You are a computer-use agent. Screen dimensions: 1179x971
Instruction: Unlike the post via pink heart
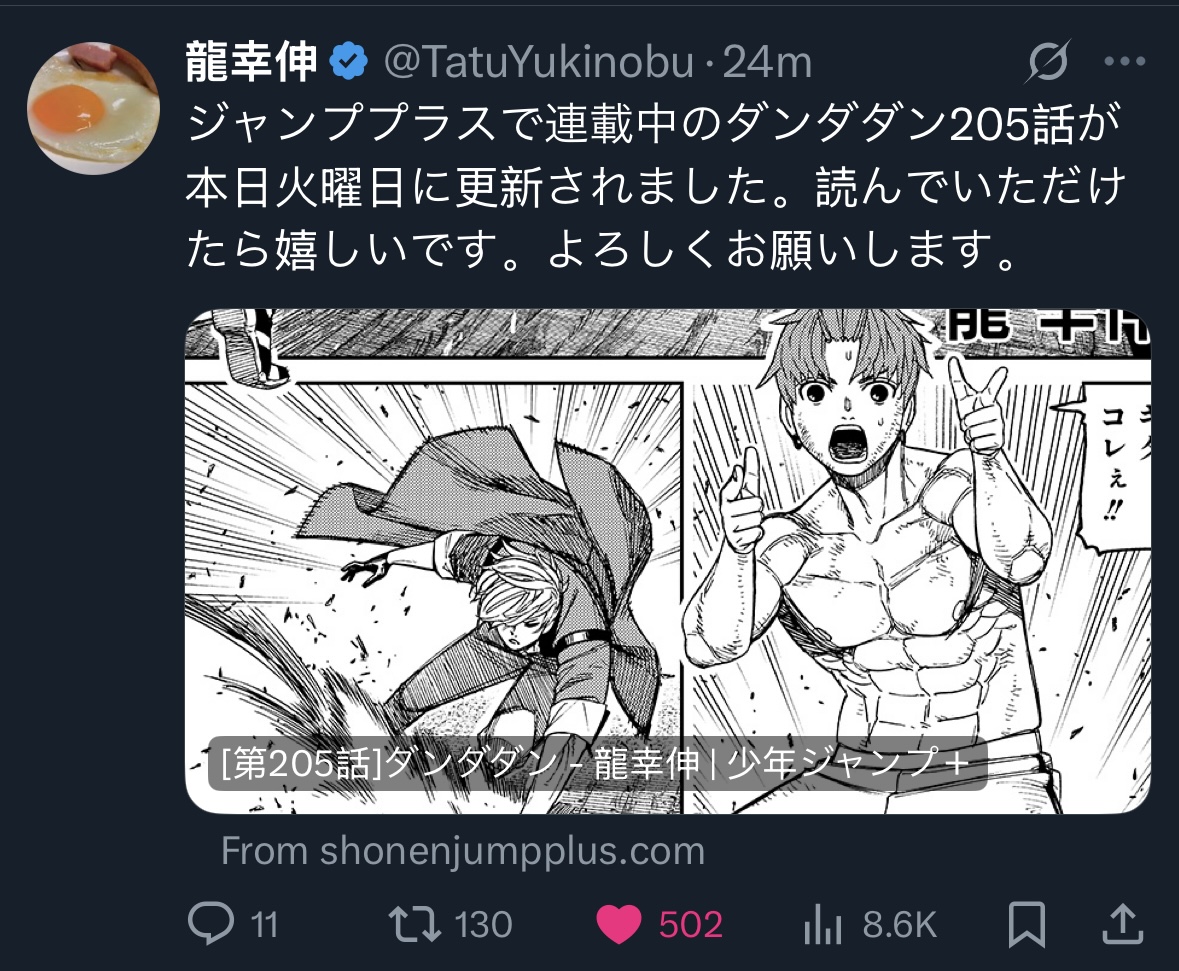[x=619, y=924]
